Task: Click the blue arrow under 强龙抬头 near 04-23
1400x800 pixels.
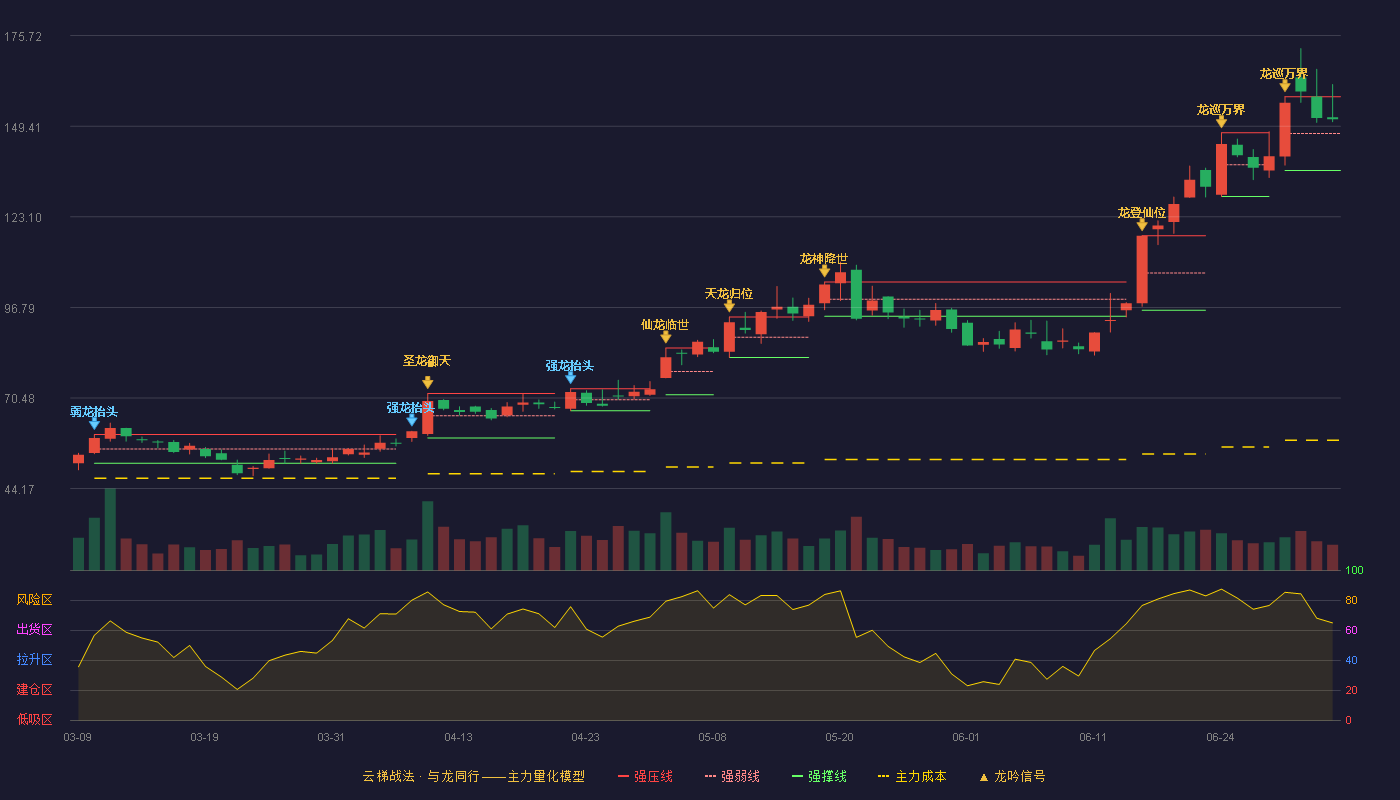Action: [x=570, y=377]
